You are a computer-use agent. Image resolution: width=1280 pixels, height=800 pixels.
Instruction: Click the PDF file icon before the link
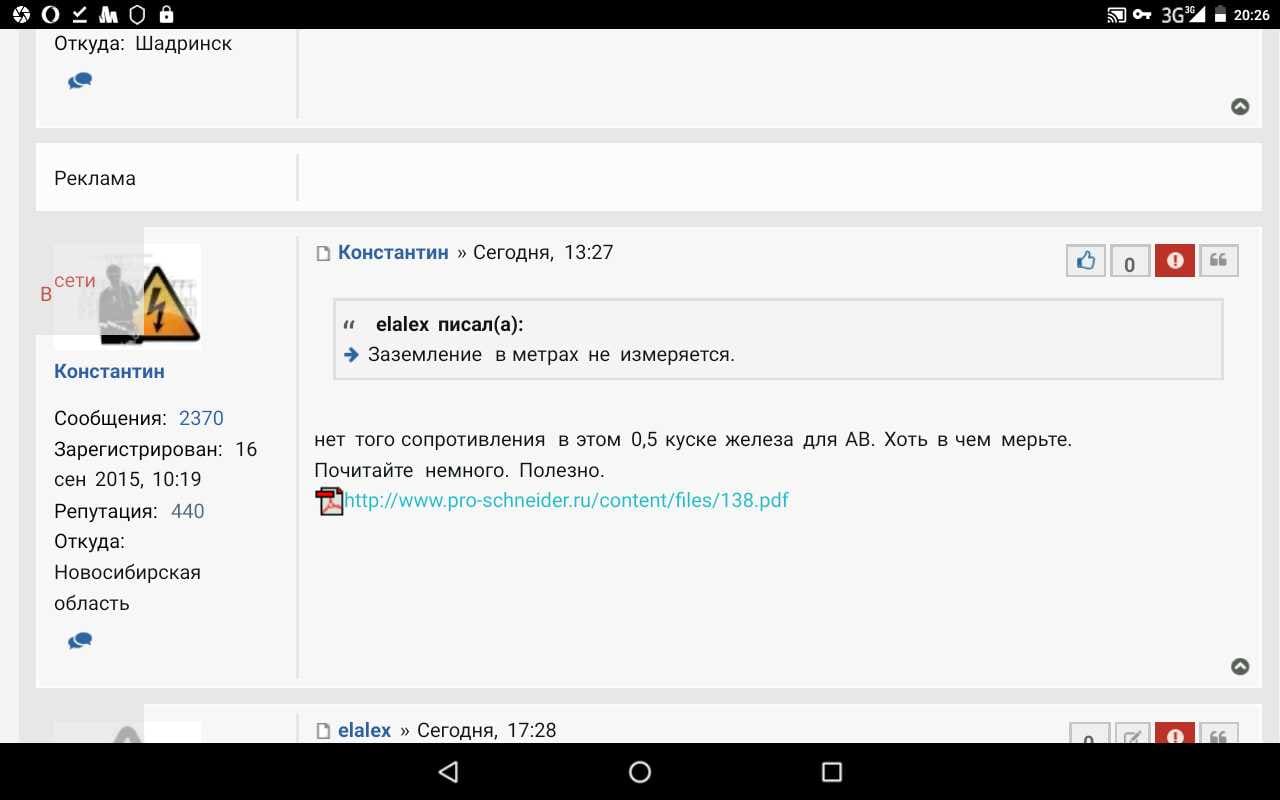pyautogui.click(x=329, y=500)
